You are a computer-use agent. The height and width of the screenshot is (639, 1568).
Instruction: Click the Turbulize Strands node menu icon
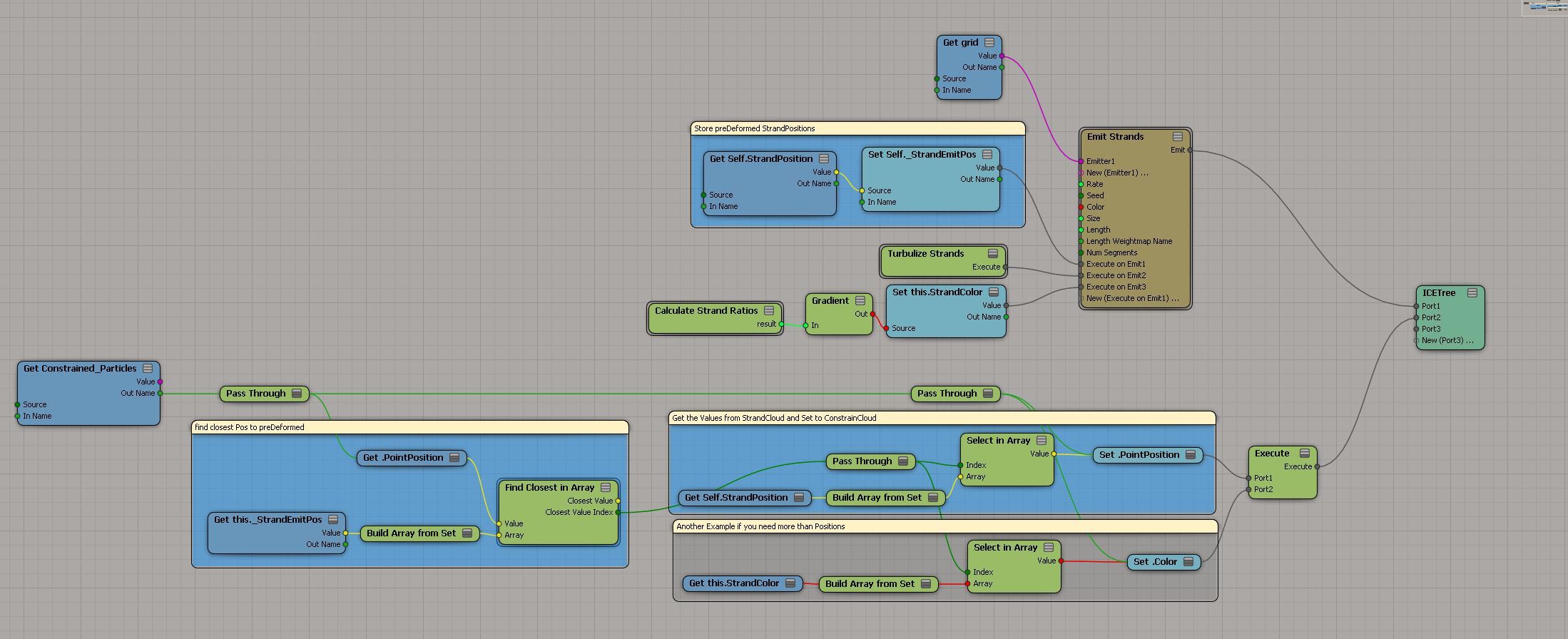(x=993, y=254)
